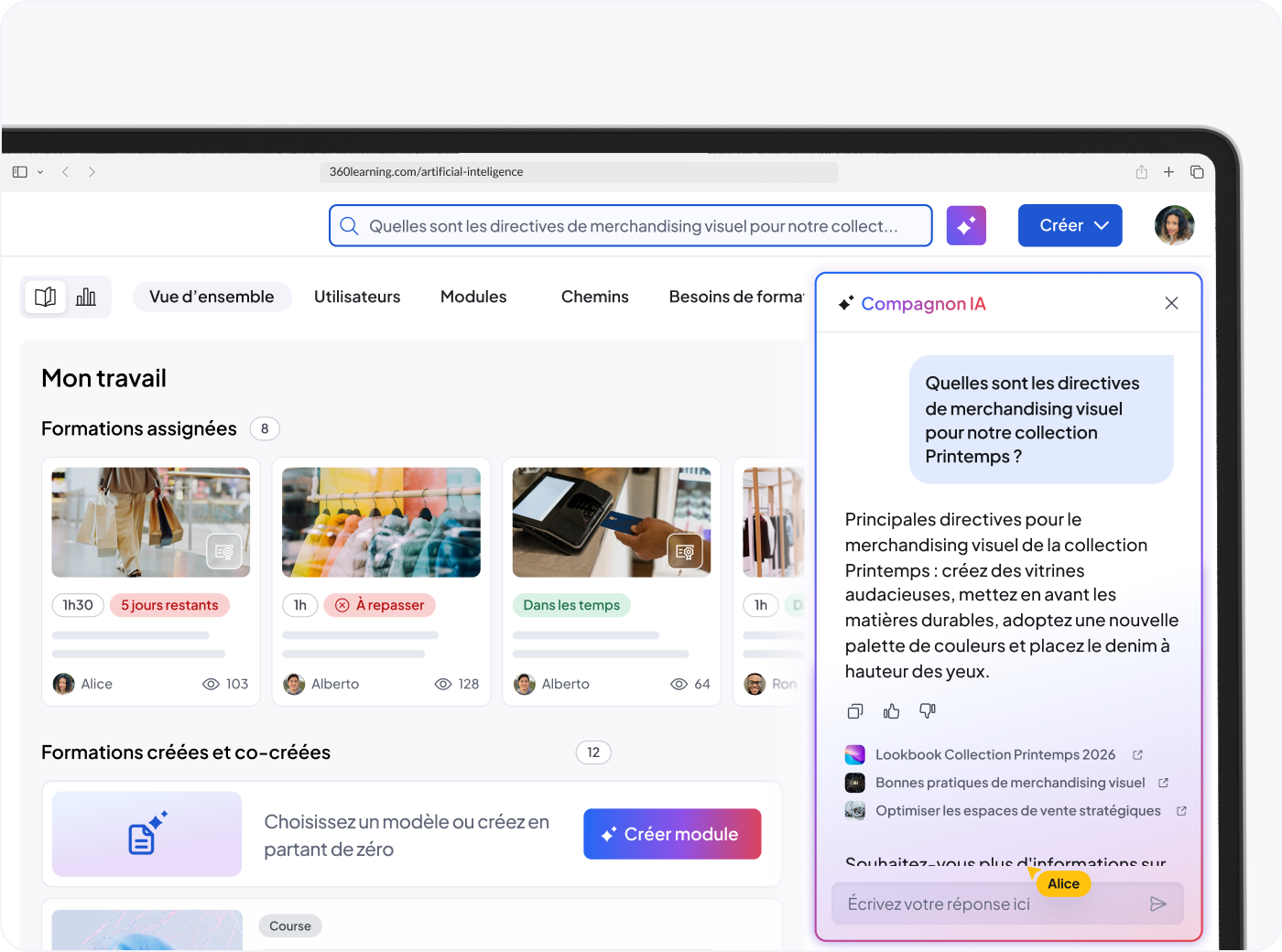Click the 360learning.com address bar
The height and width of the screenshot is (952, 1282).
click(x=579, y=172)
